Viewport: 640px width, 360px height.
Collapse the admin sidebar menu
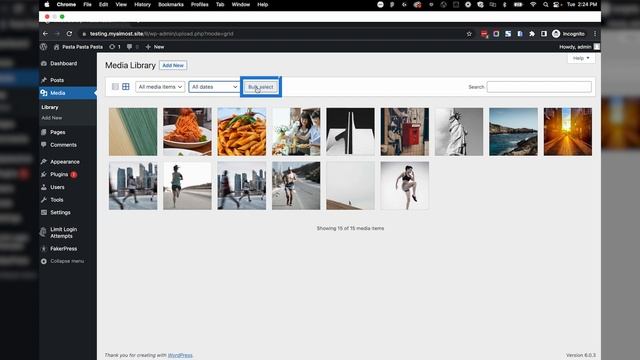click(x=67, y=261)
